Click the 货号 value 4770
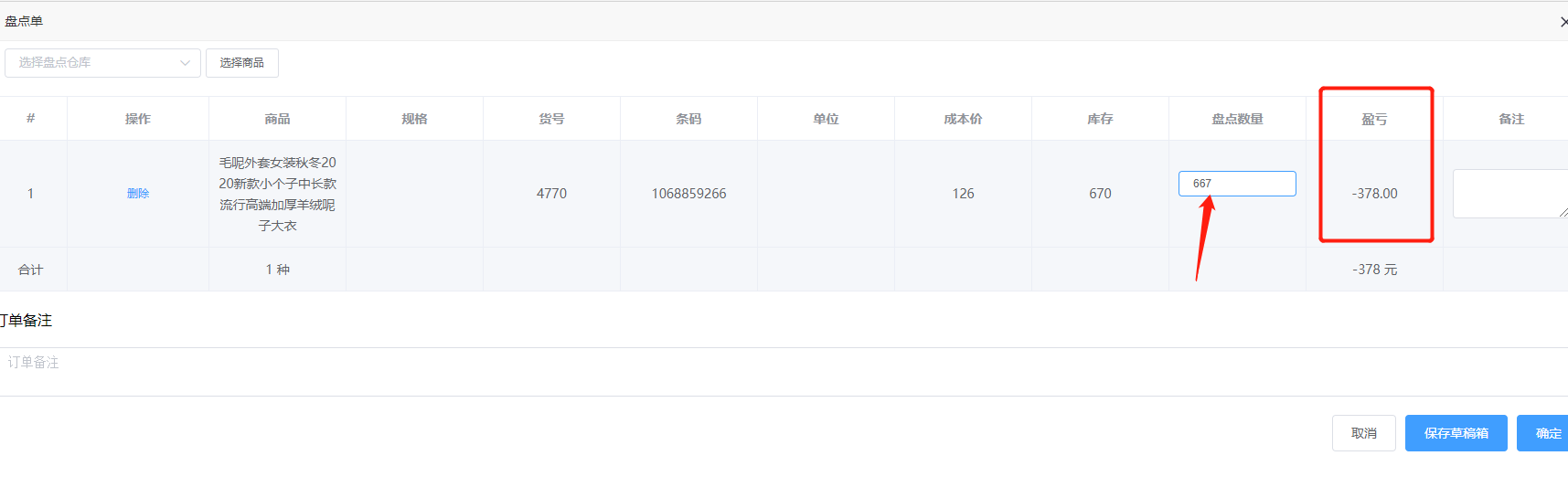The width and height of the screenshot is (1568, 498). click(551, 194)
